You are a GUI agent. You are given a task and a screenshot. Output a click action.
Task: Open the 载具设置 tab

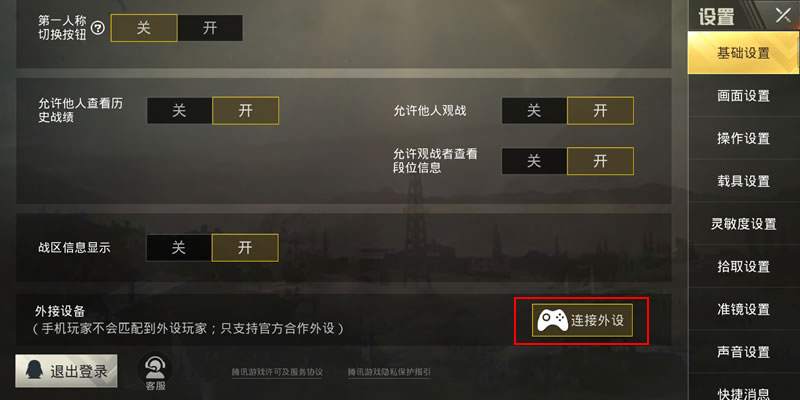tap(743, 181)
